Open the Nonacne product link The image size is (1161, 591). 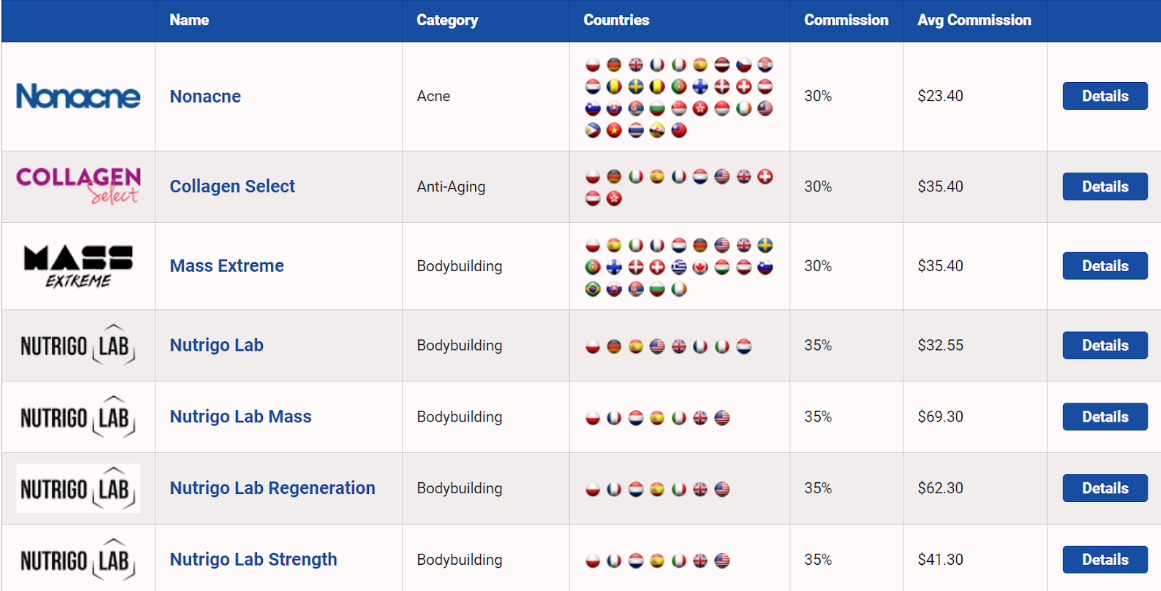pos(205,96)
